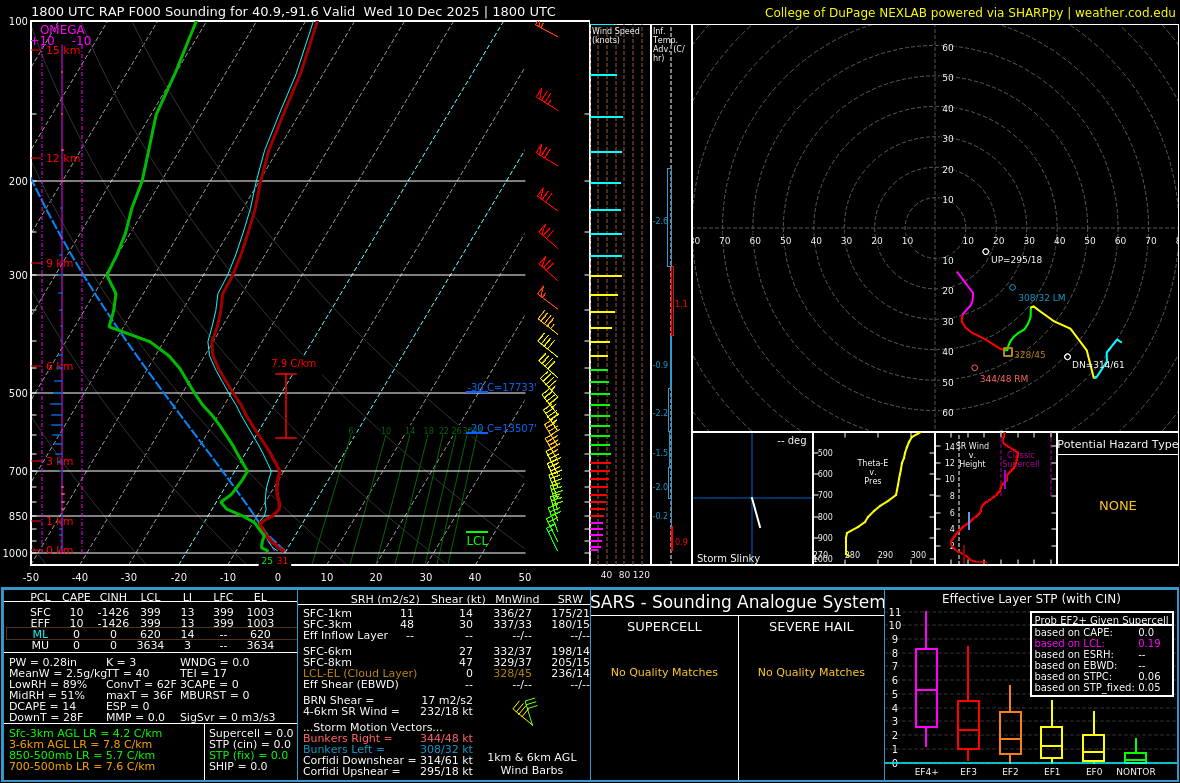1180x783 pixels.
Task: Click the green LCL level marker
Action: (477, 538)
